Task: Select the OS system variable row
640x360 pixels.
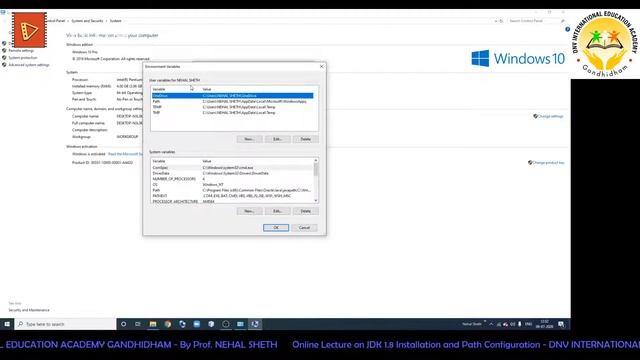Action: click(232, 185)
